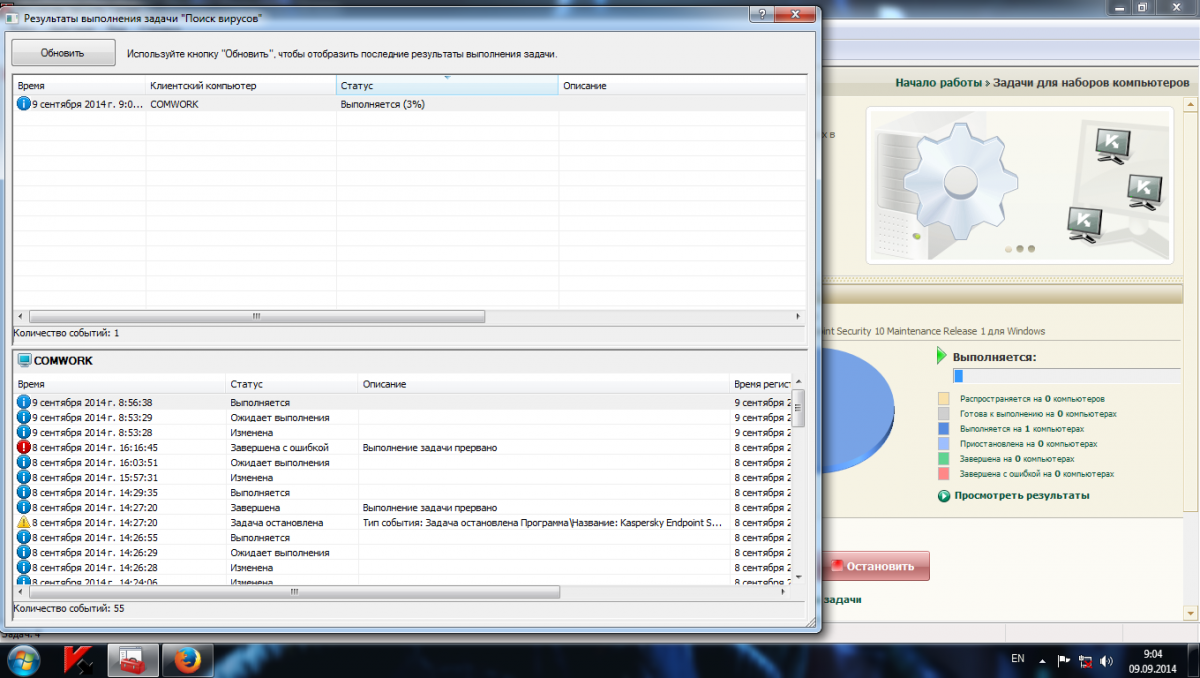Click the info icon of the 15:57:31 event
1200x678 pixels.
pyautogui.click(x=24, y=477)
